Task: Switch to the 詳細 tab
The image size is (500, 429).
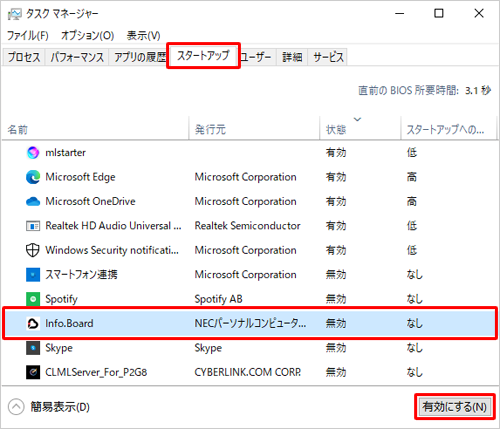Action: pos(292,57)
